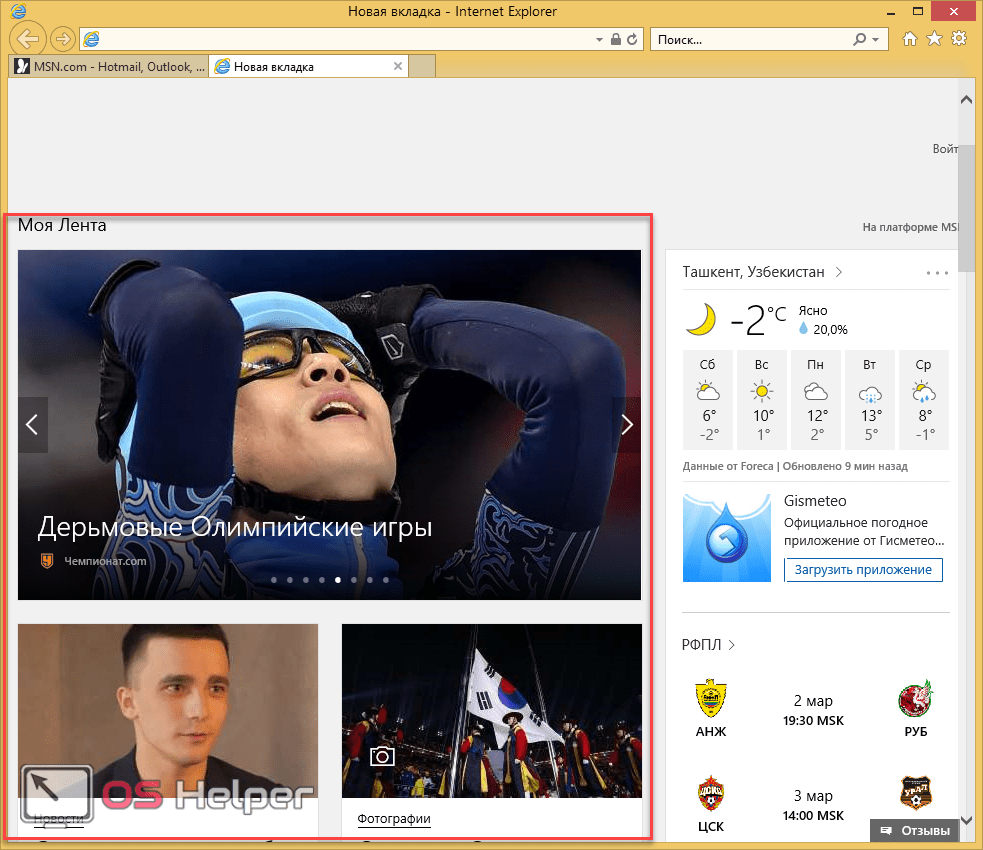The width and height of the screenshot is (983, 850).
Task: Click the Загрузить приложение button
Action: point(863,570)
